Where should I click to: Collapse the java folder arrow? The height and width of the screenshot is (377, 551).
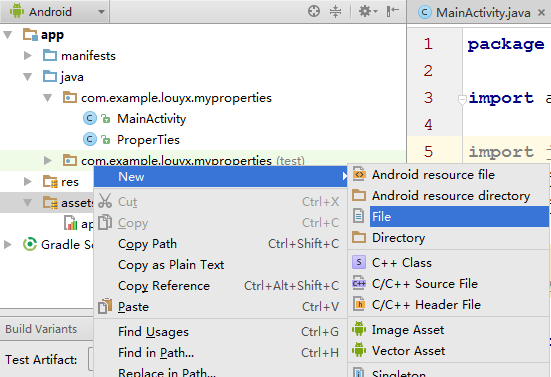(x=27, y=77)
